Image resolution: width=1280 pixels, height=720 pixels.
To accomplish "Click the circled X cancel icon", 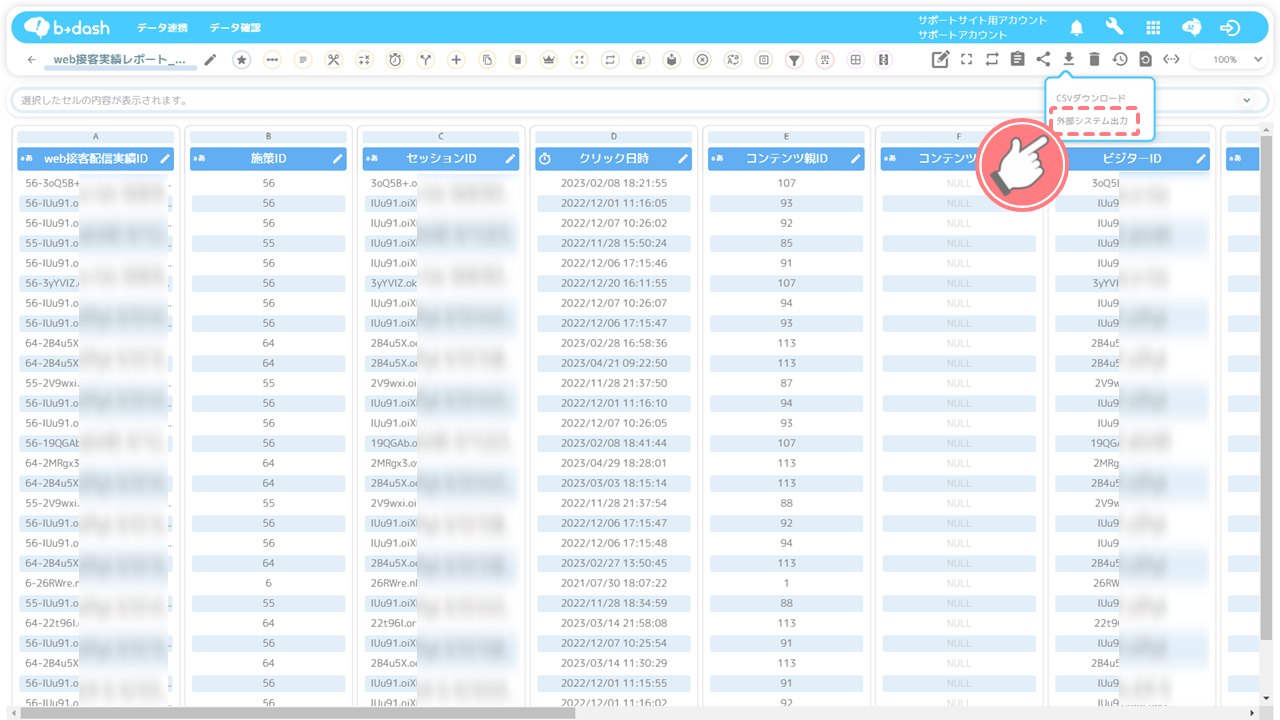I will pyautogui.click(x=702, y=60).
